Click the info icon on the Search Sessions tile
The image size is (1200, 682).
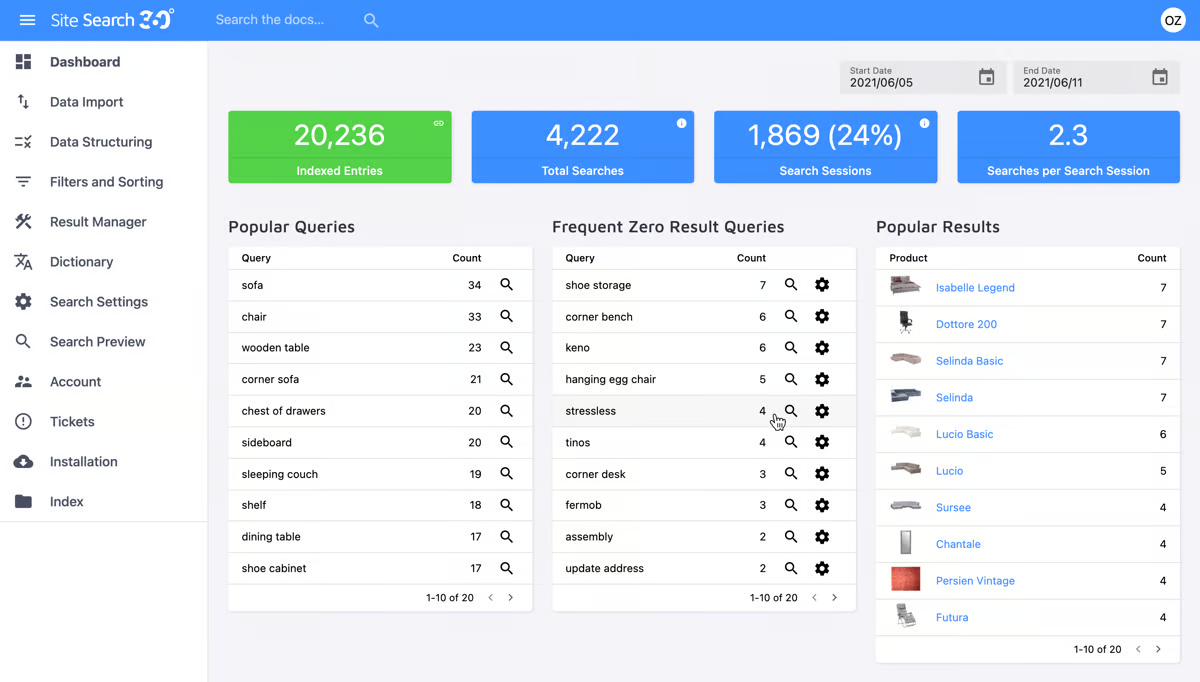point(924,124)
